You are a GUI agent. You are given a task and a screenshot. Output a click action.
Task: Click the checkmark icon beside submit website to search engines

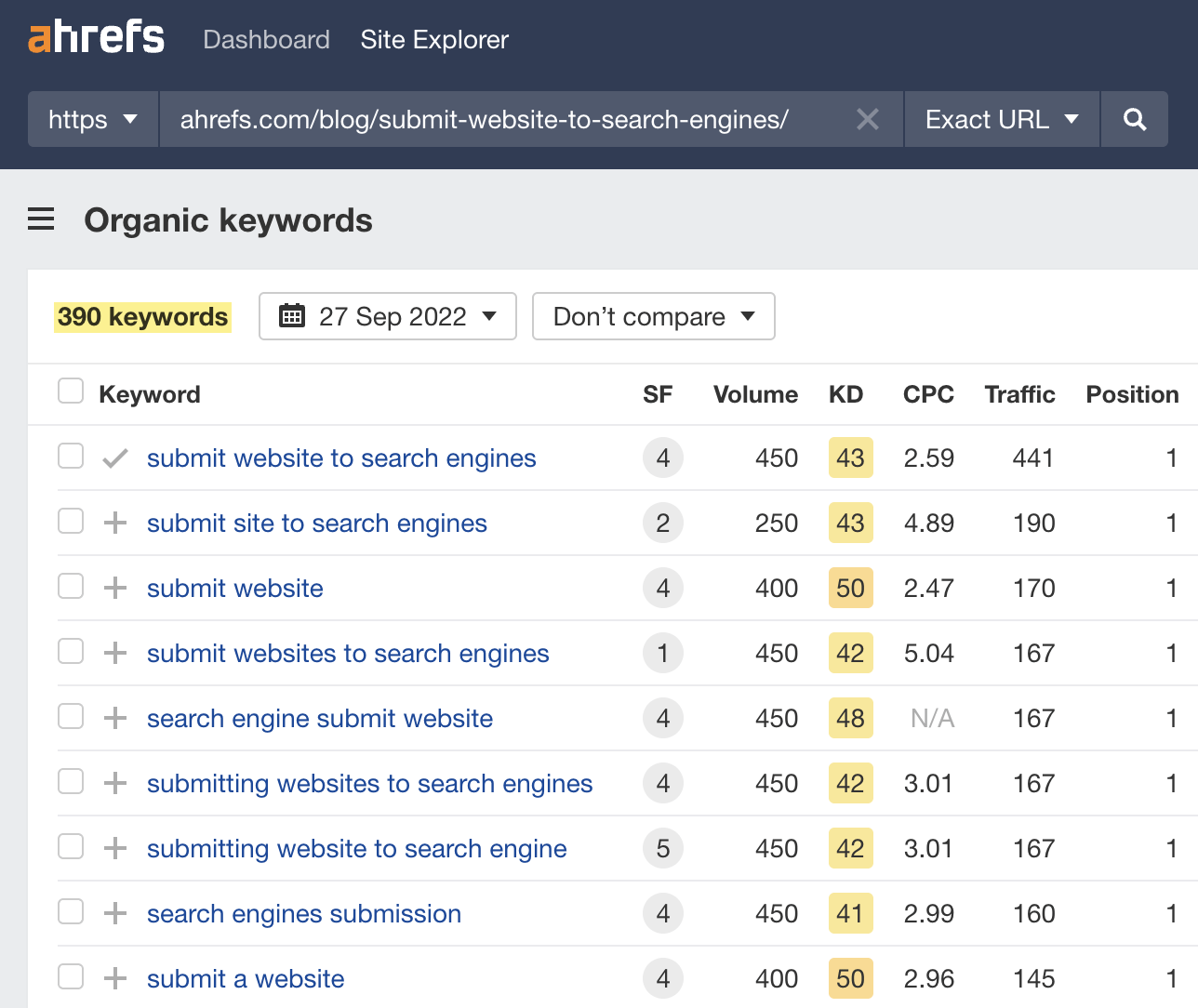tap(113, 458)
